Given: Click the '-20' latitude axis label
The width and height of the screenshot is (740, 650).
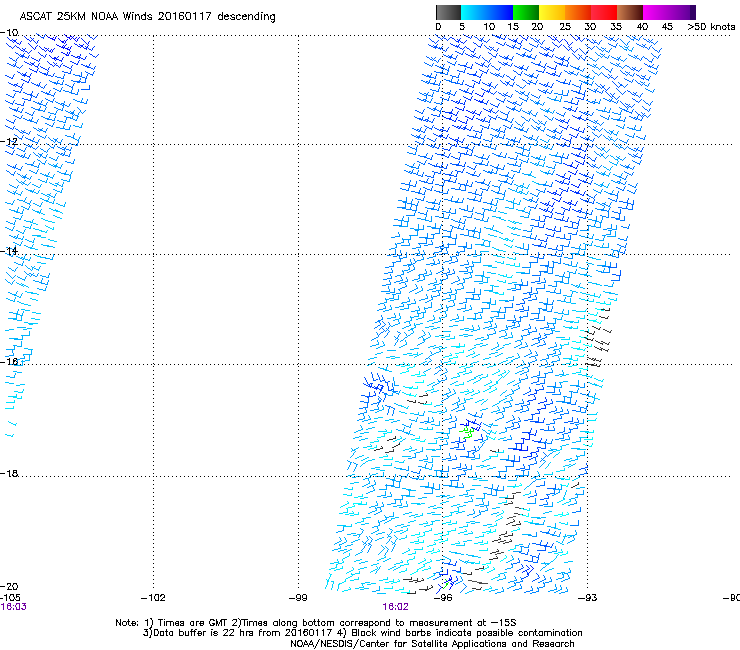Looking at the screenshot, I should point(9,586).
